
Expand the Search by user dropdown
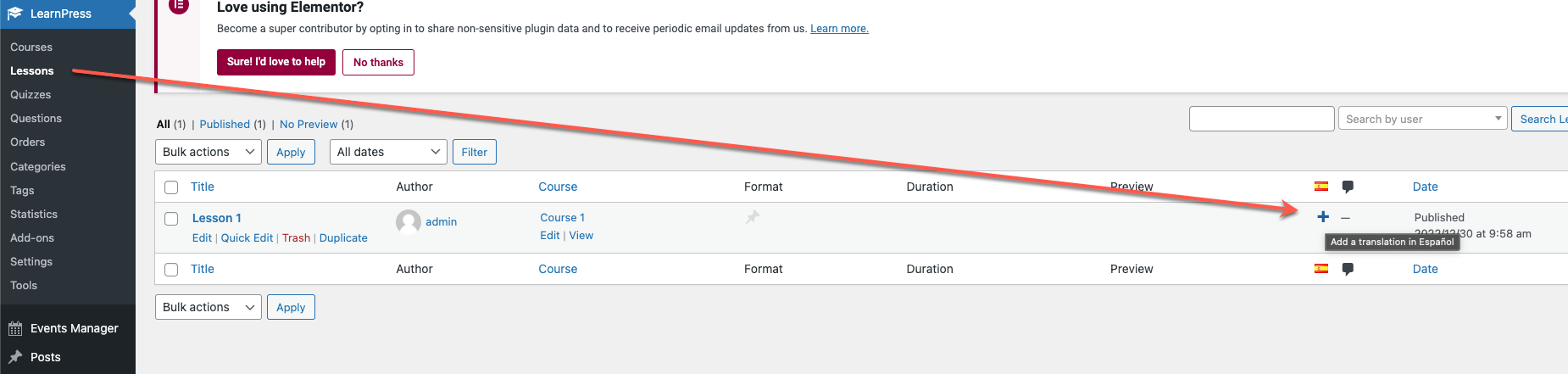tap(1422, 119)
